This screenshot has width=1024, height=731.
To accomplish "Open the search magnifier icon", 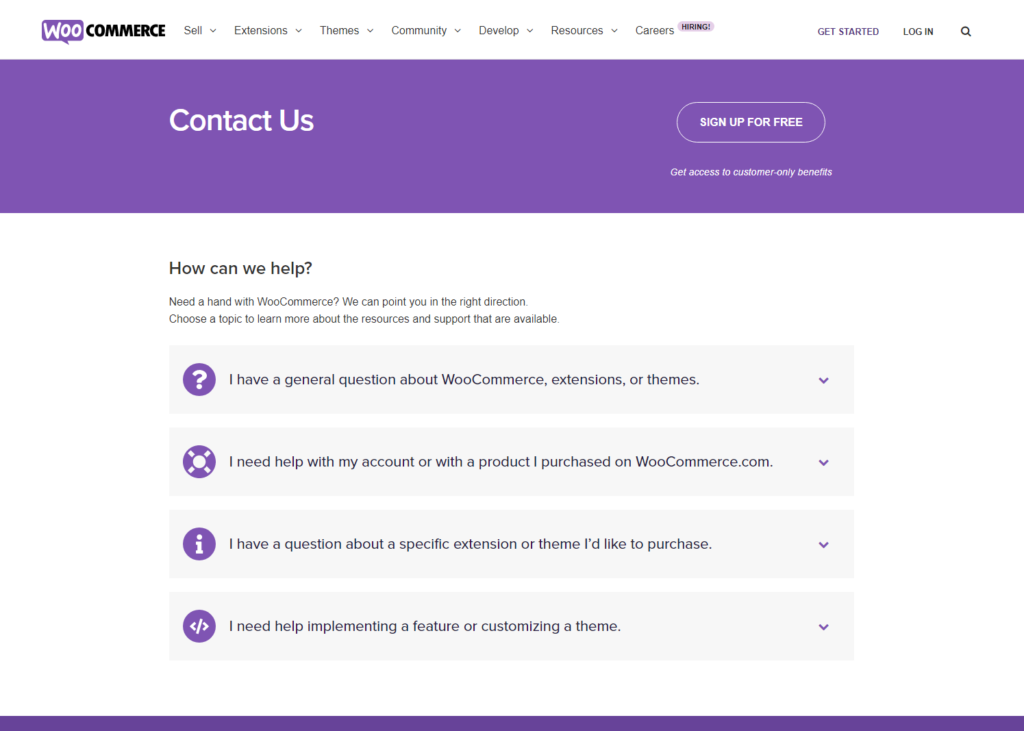I will tap(965, 31).
